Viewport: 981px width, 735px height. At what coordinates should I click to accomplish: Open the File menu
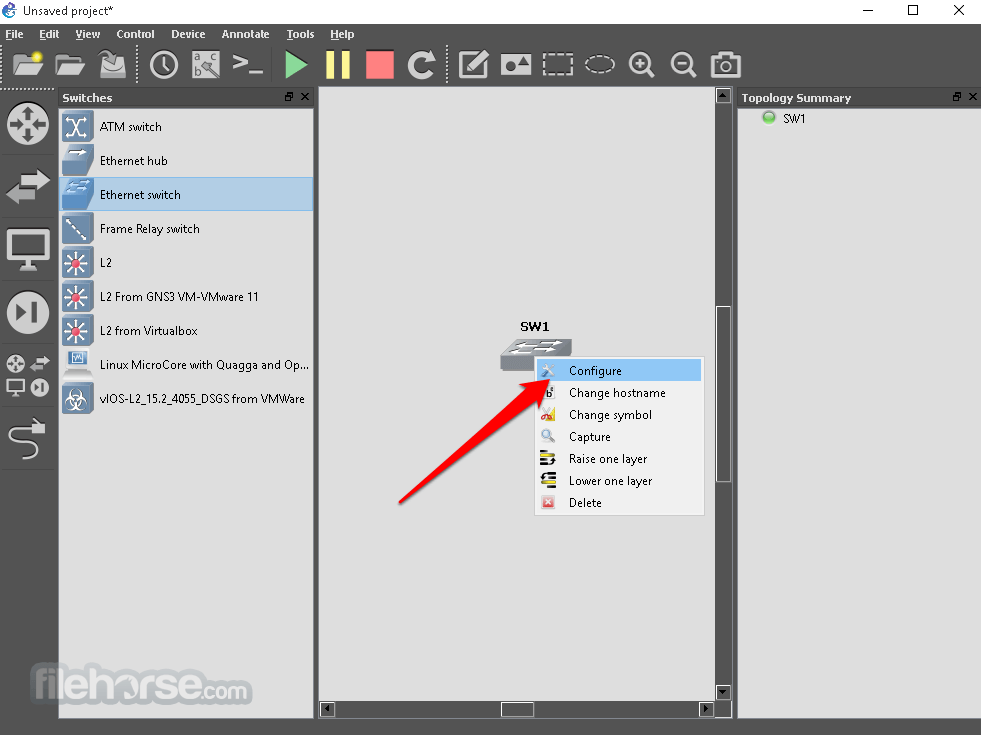coord(14,34)
